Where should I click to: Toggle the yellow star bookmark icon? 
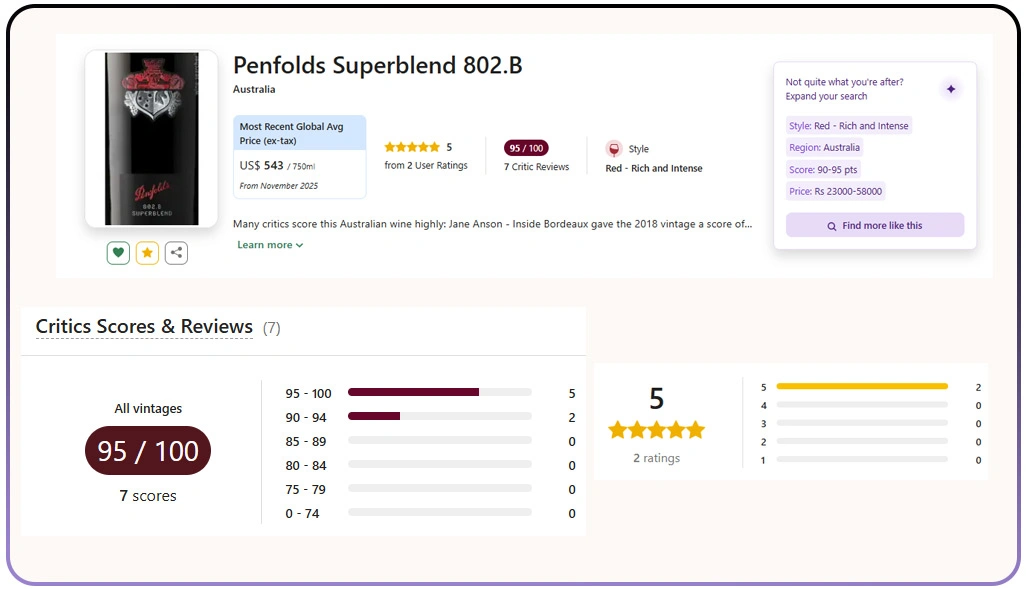pyautogui.click(x=147, y=253)
